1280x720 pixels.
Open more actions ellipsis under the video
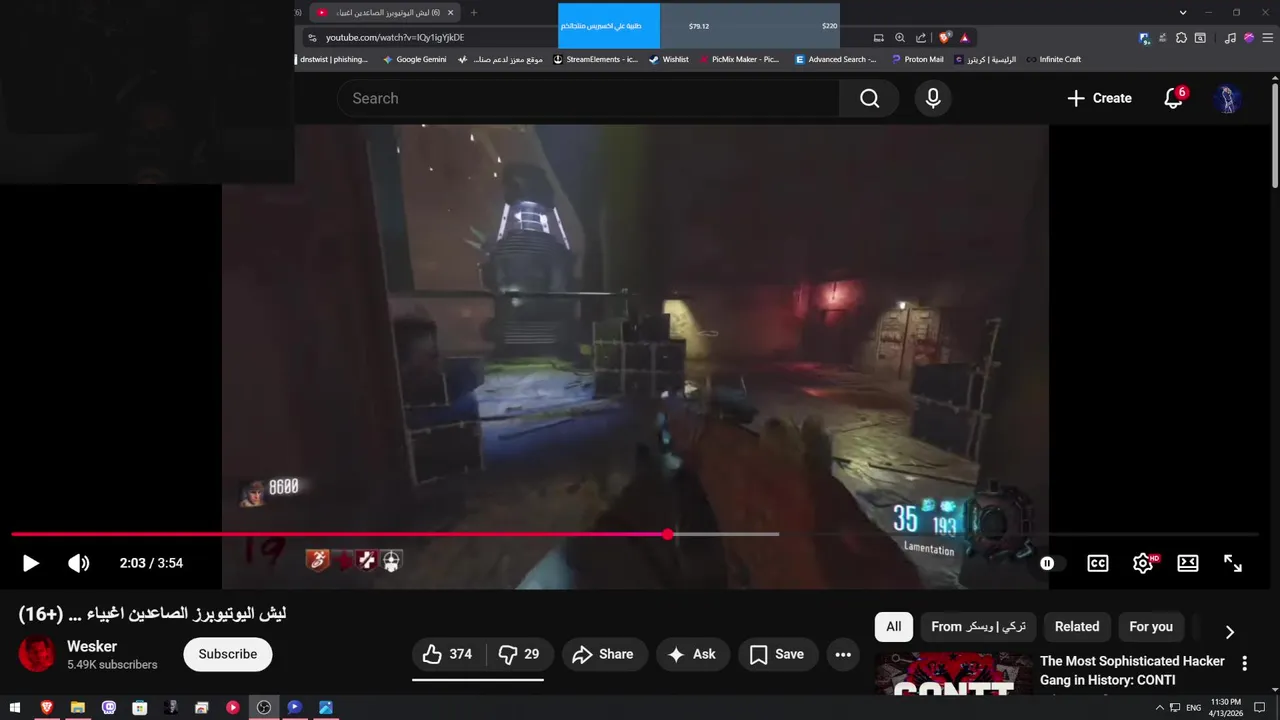[843, 654]
